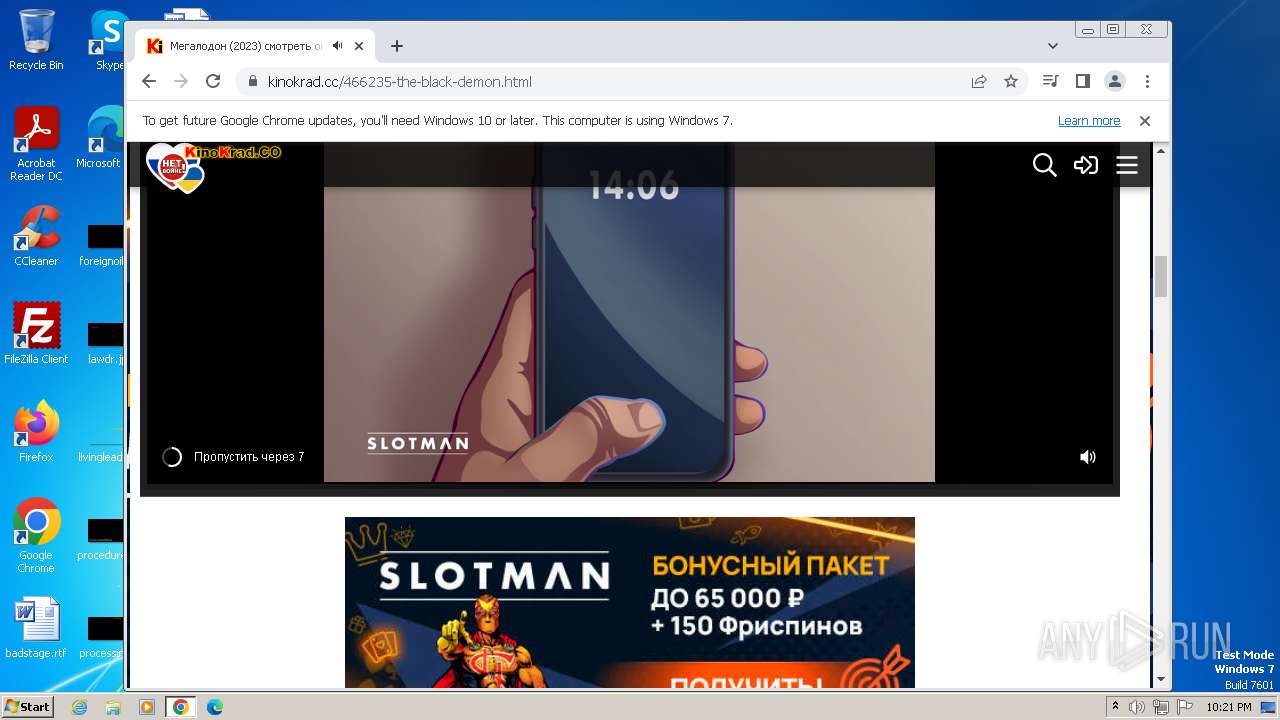1280x720 pixels.
Task: Open FileZilla Client desktop shortcut
Action: (x=36, y=334)
